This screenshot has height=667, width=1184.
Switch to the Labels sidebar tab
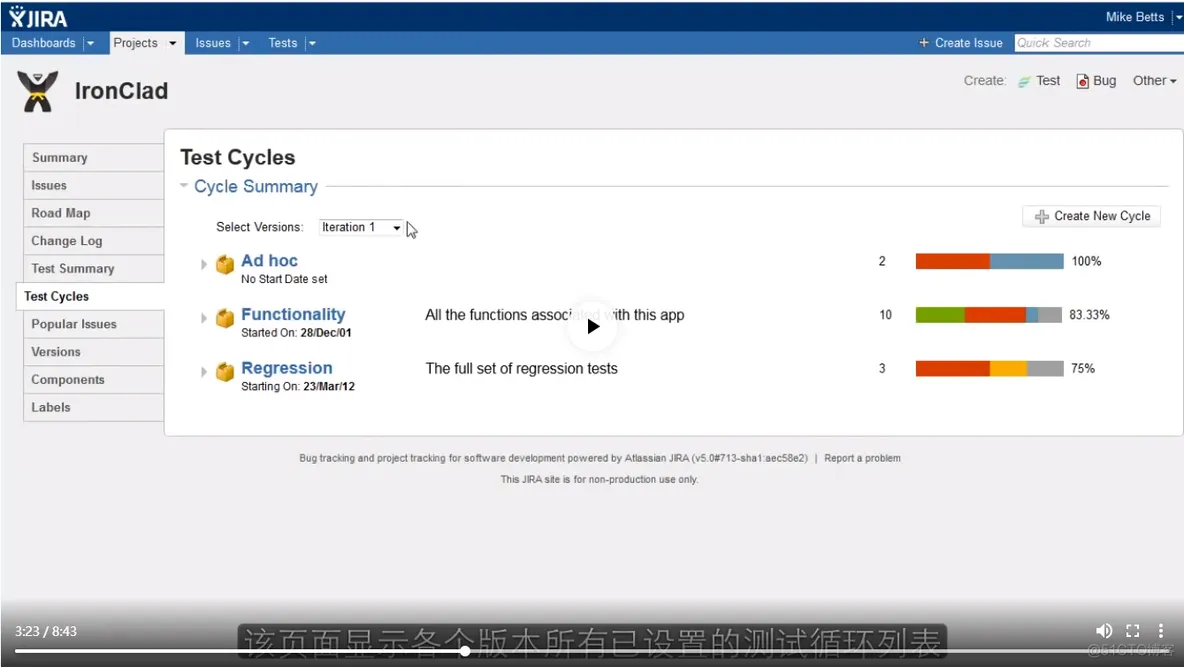(x=94, y=407)
